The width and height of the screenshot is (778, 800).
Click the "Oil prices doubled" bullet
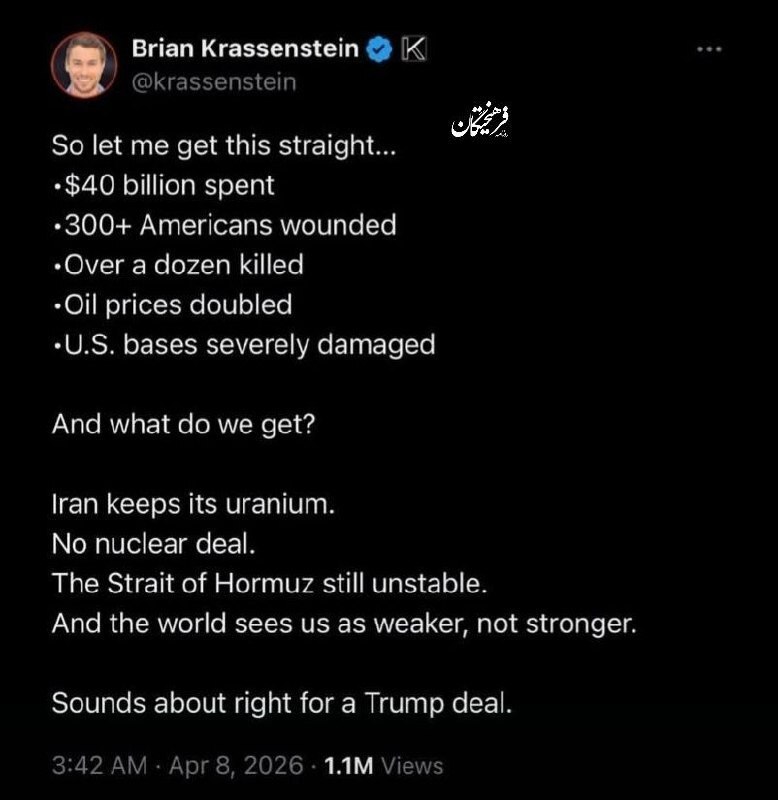tap(173, 305)
